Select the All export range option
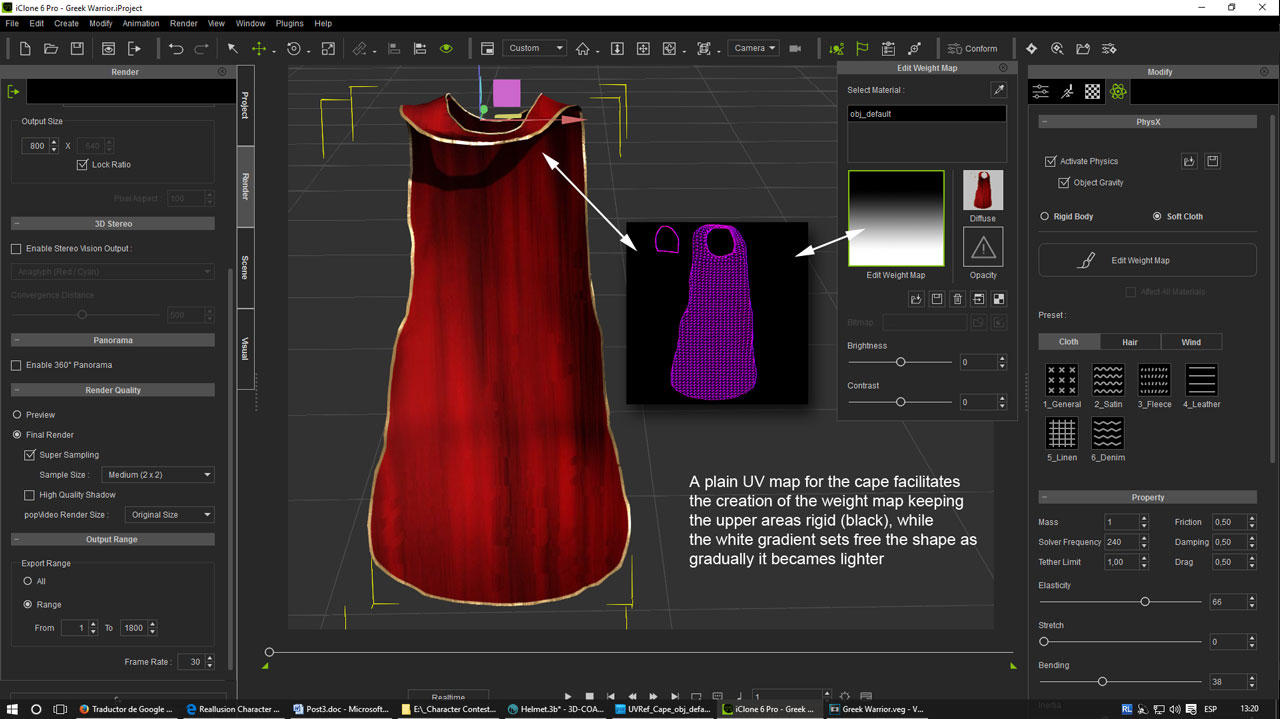Image resolution: width=1280 pixels, height=719 pixels. pyautogui.click(x=28, y=581)
